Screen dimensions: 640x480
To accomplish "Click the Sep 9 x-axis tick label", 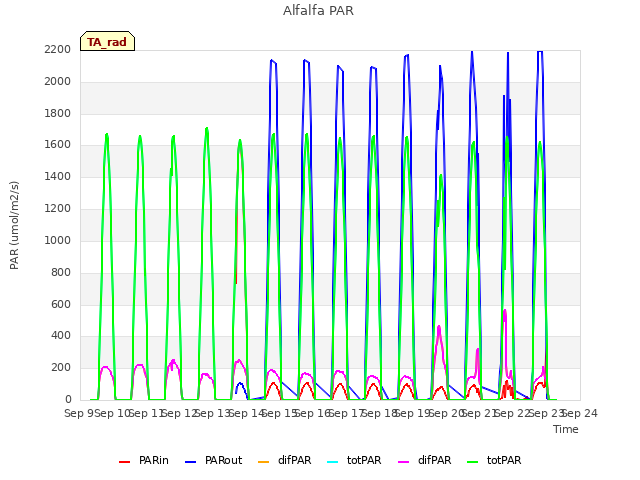I will pos(80,413).
